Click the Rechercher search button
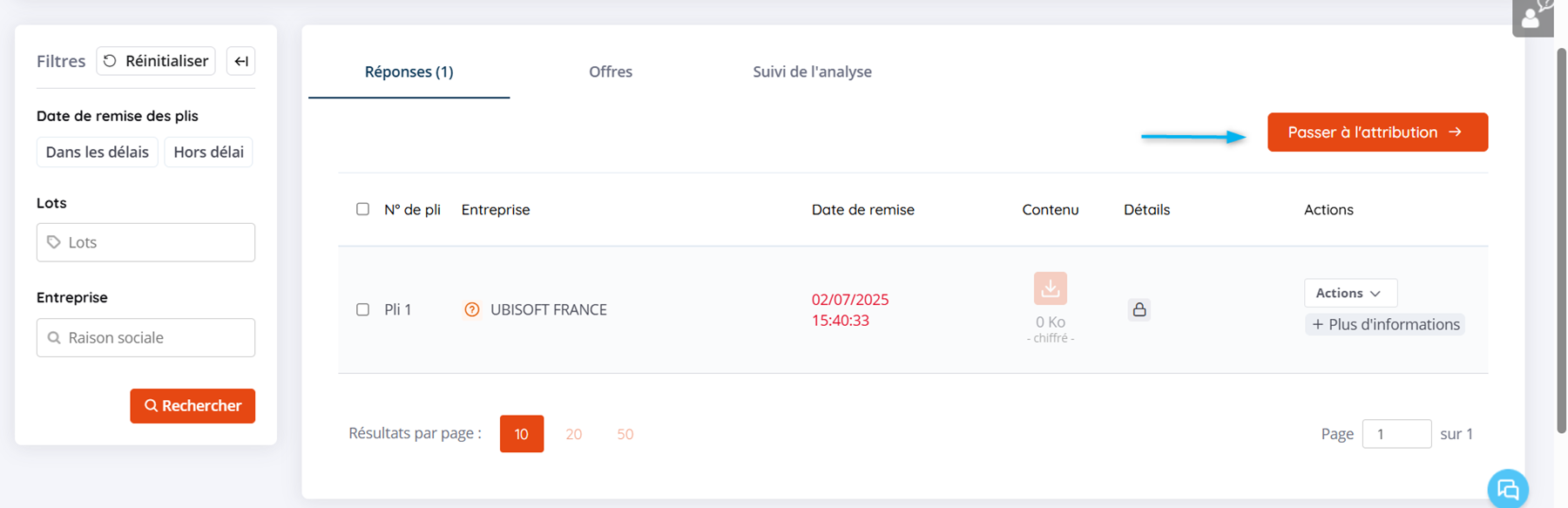Viewport: 1568px width, 508px height. [x=193, y=406]
